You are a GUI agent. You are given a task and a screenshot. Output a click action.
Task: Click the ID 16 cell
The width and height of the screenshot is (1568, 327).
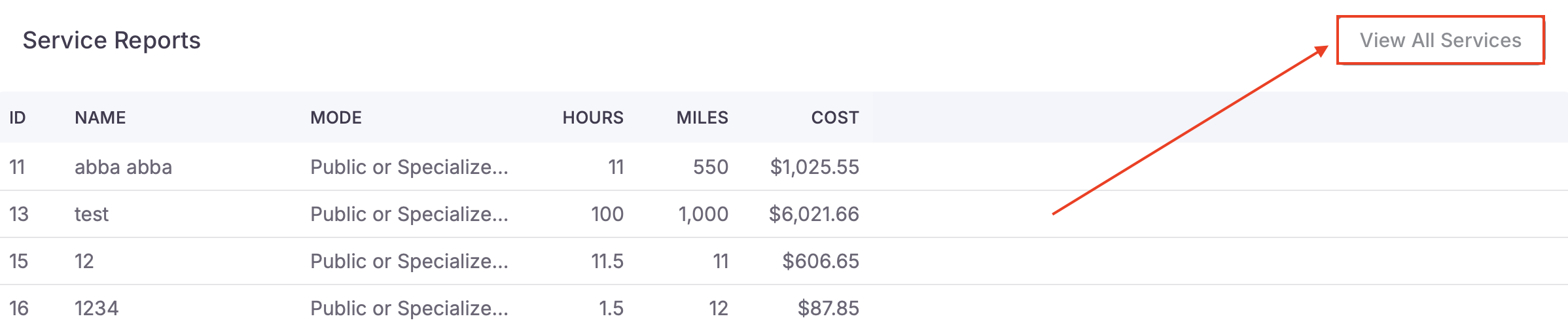[x=19, y=308]
